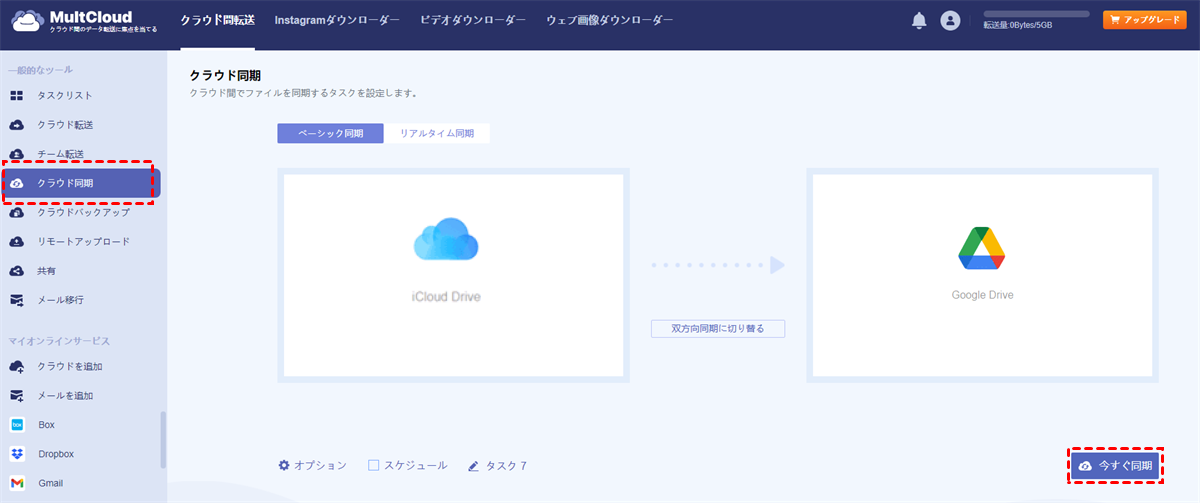This screenshot has height=503, width=1200.
Task: Edit the タスク 7 name
Action: pos(506,466)
